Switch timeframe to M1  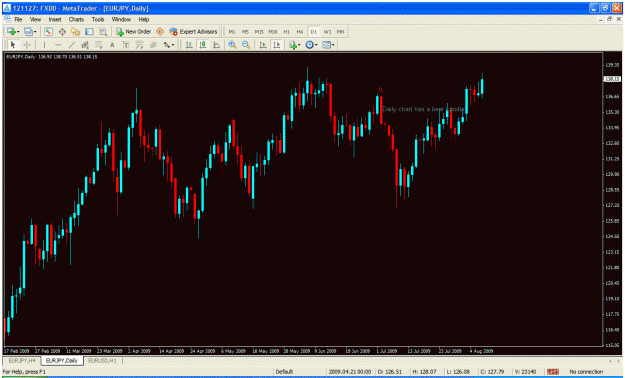click(x=232, y=32)
